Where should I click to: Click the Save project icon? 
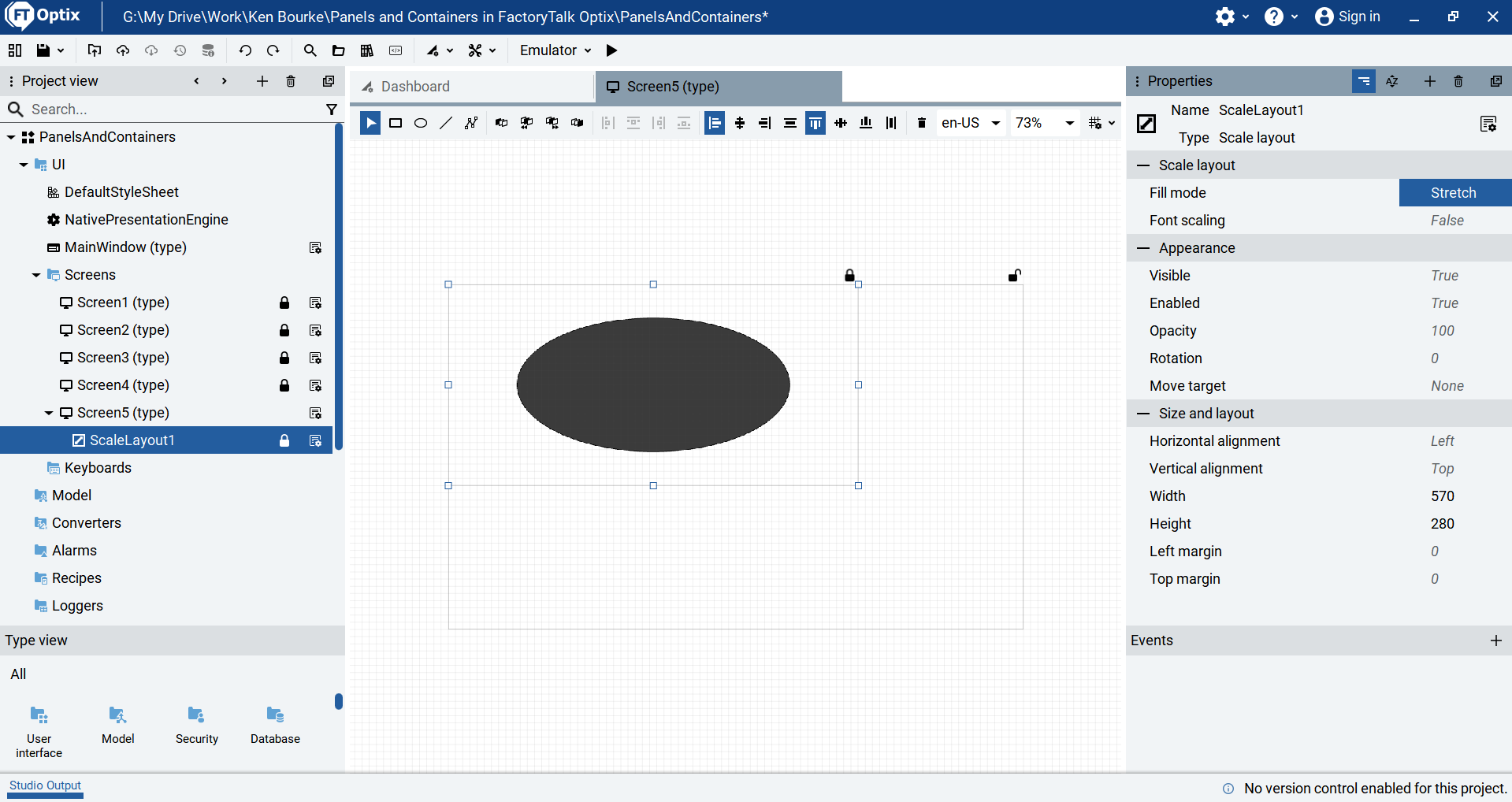[43, 50]
